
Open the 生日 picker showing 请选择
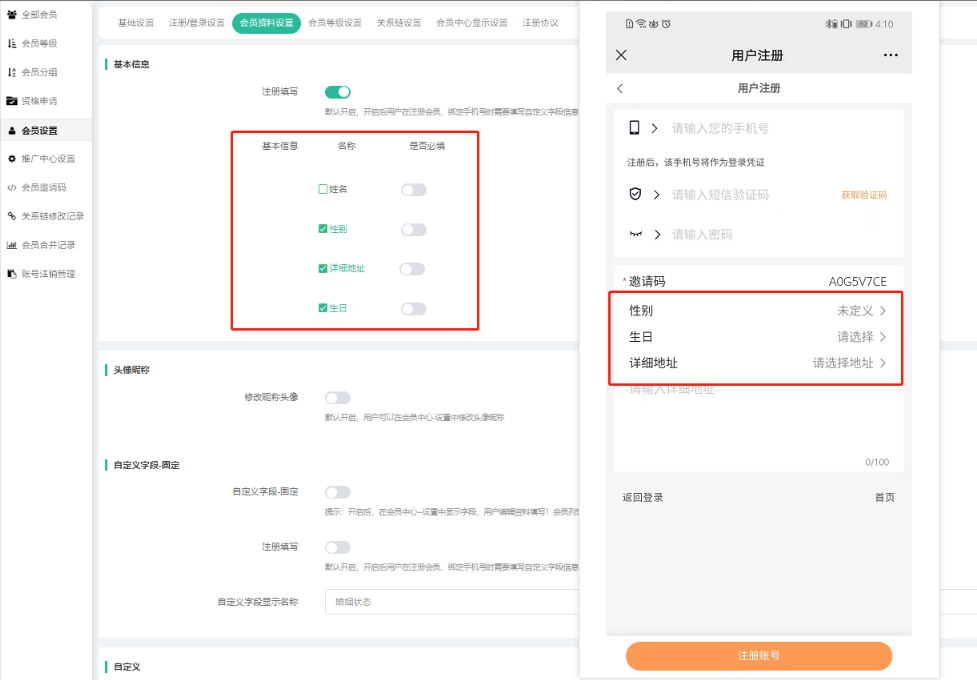[860, 337]
